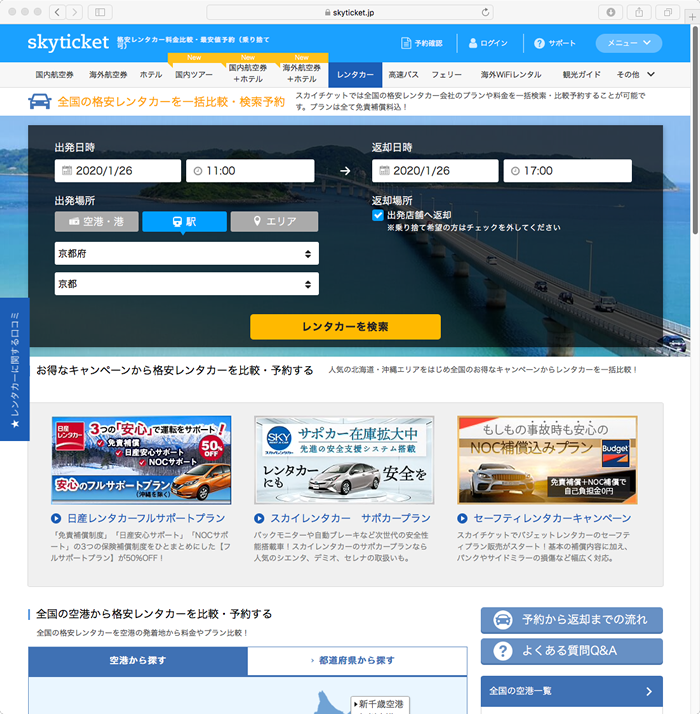Click the Nissan full support plan banner
Viewport: 700px width, 714px height.
pos(141,460)
